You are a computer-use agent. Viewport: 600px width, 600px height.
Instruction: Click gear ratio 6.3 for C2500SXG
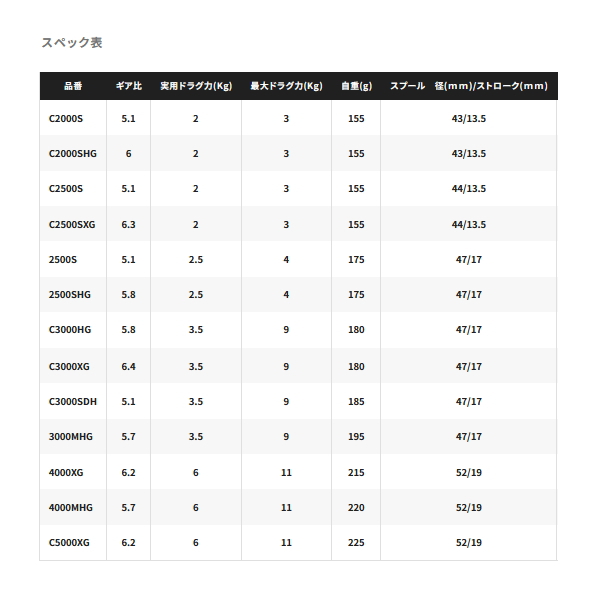pos(129,225)
